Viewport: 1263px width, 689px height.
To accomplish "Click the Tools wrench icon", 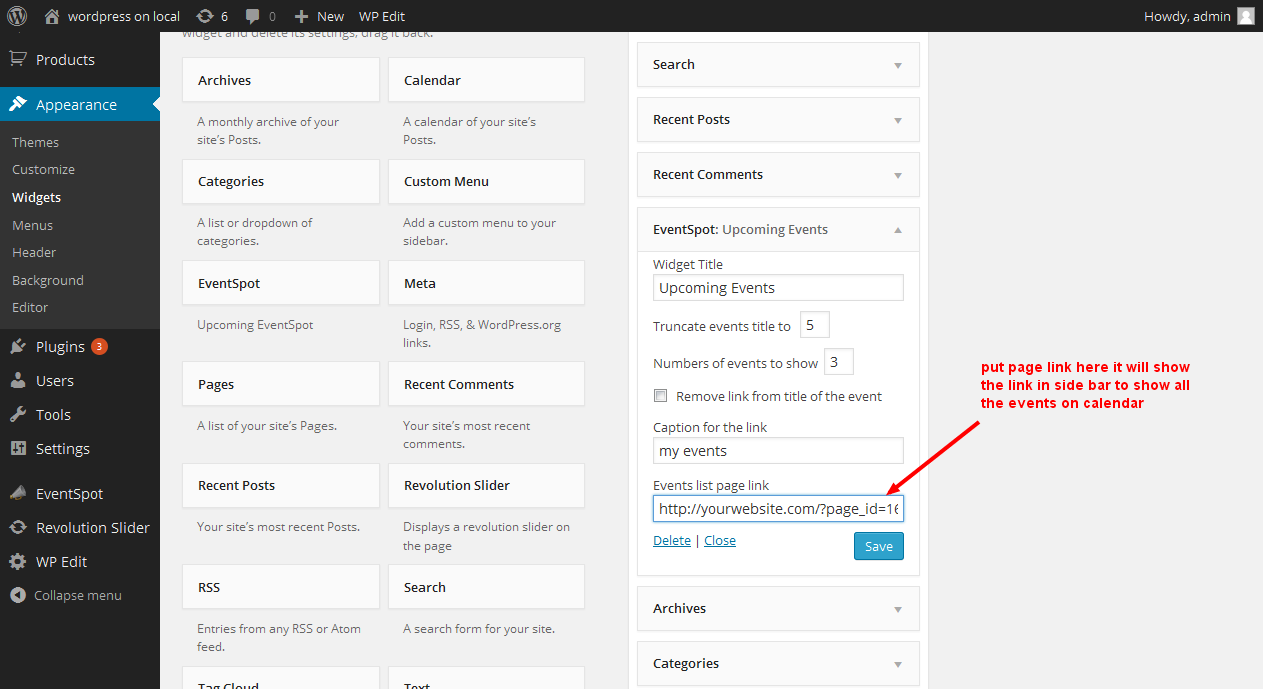I will 18,415.
